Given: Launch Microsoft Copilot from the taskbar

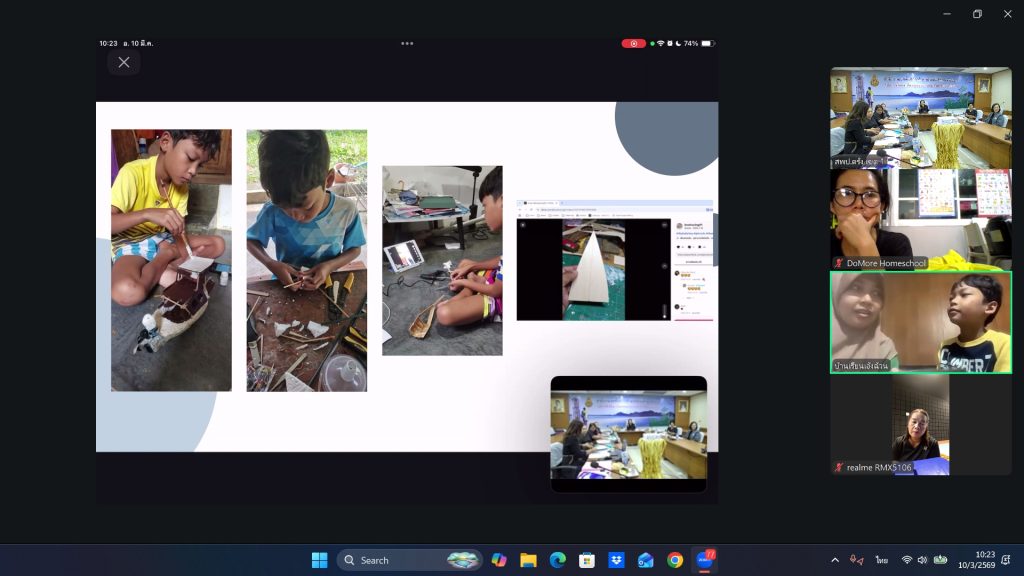Looking at the screenshot, I should click(x=499, y=560).
